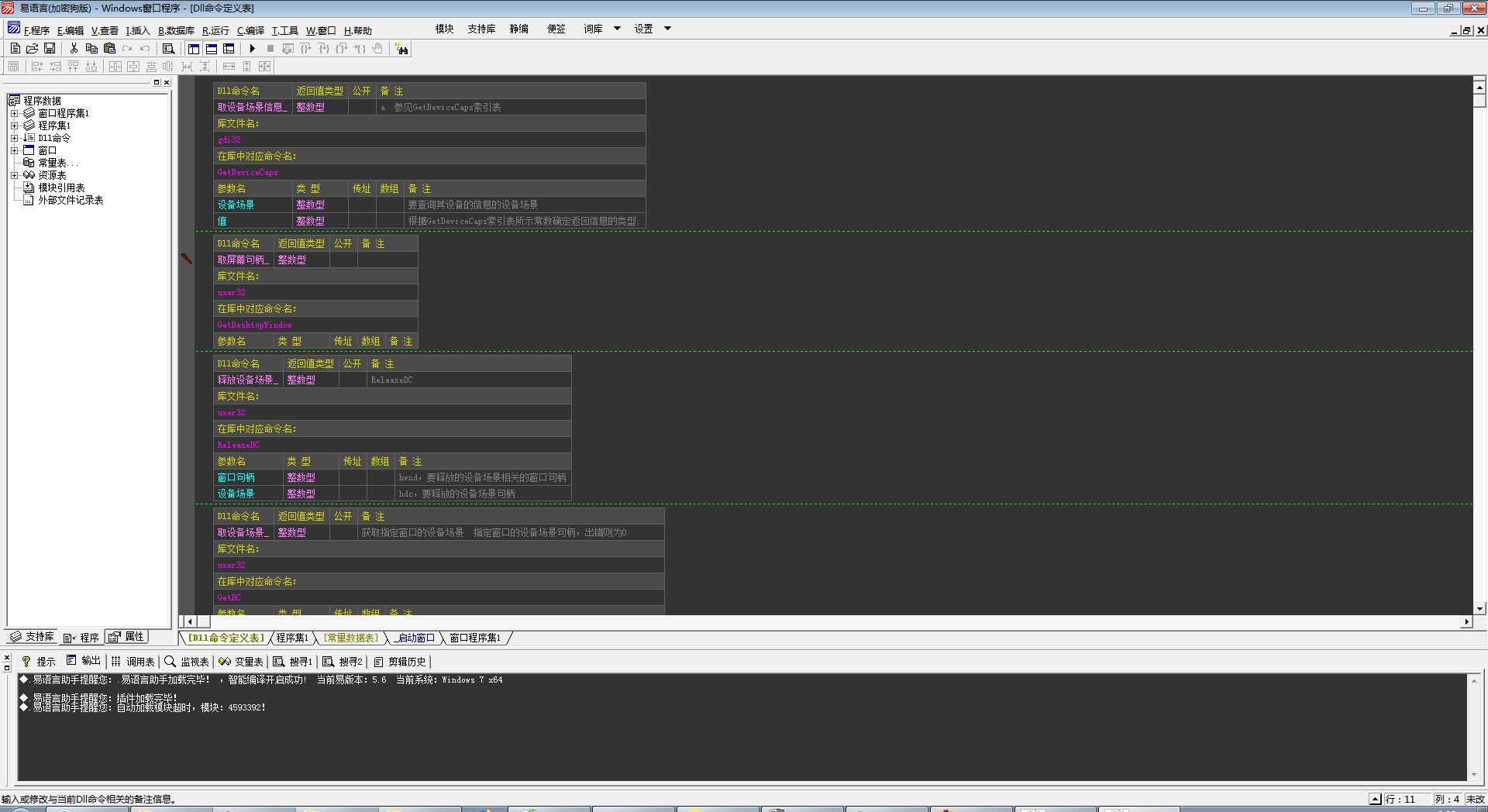Click the editor vertical scrollbar down arrow
Viewport: 1488px width, 812px height.
[x=1479, y=609]
